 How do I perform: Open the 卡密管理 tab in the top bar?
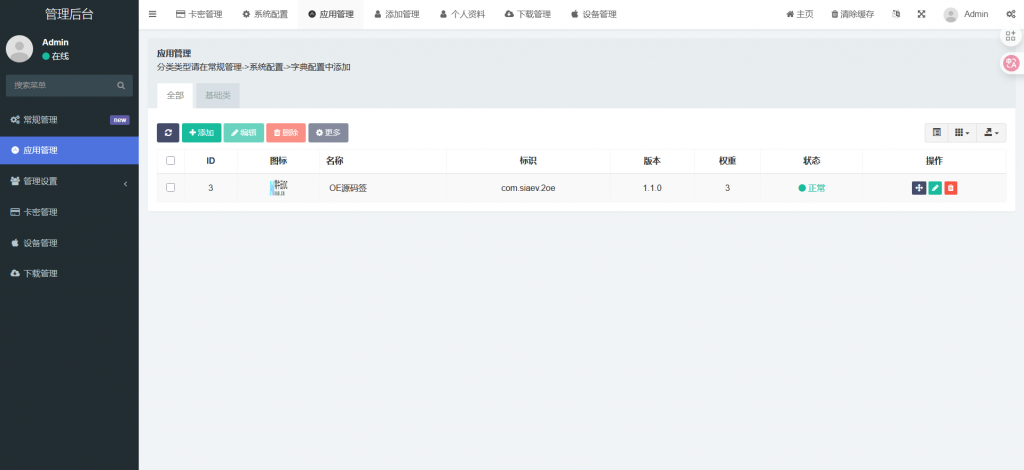click(x=199, y=15)
